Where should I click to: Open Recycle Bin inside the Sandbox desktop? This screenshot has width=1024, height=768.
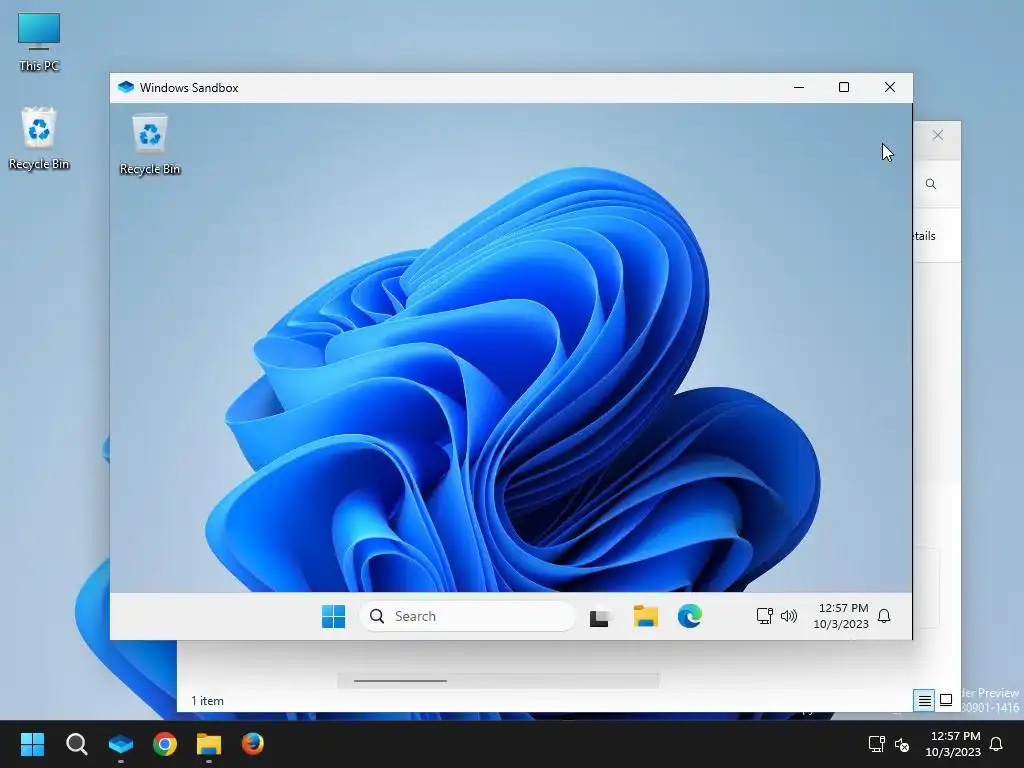pyautogui.click(x=150, y=145)
